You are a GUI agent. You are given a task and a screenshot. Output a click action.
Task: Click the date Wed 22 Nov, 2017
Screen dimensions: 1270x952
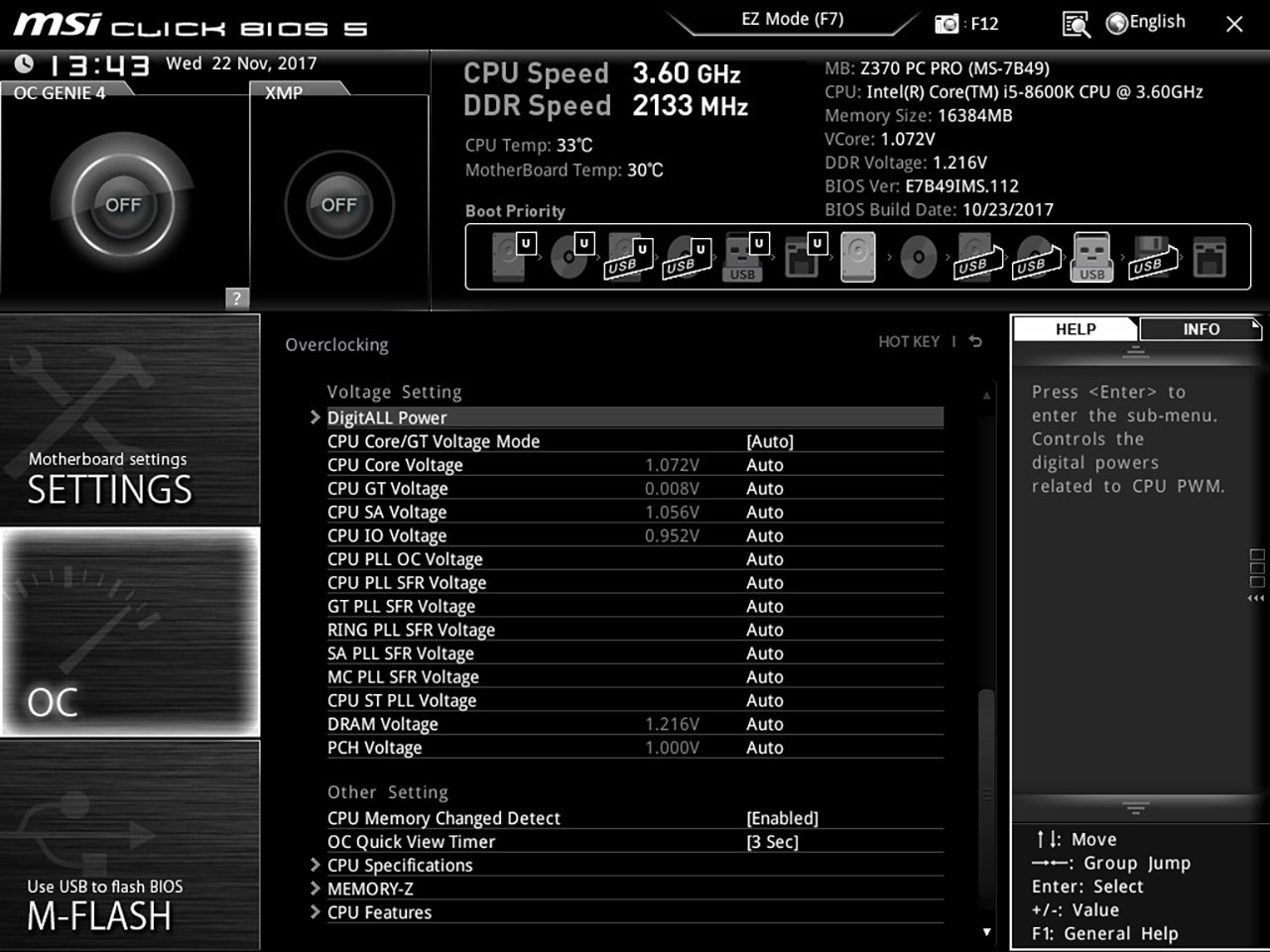coord(241,63)
